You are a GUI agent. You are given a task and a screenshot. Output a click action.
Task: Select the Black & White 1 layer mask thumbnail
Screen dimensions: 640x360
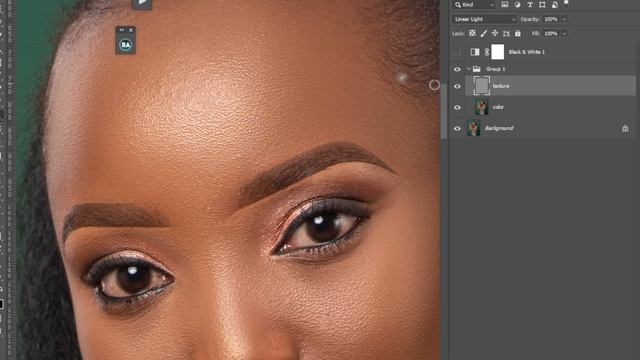[x=498, y=52]
